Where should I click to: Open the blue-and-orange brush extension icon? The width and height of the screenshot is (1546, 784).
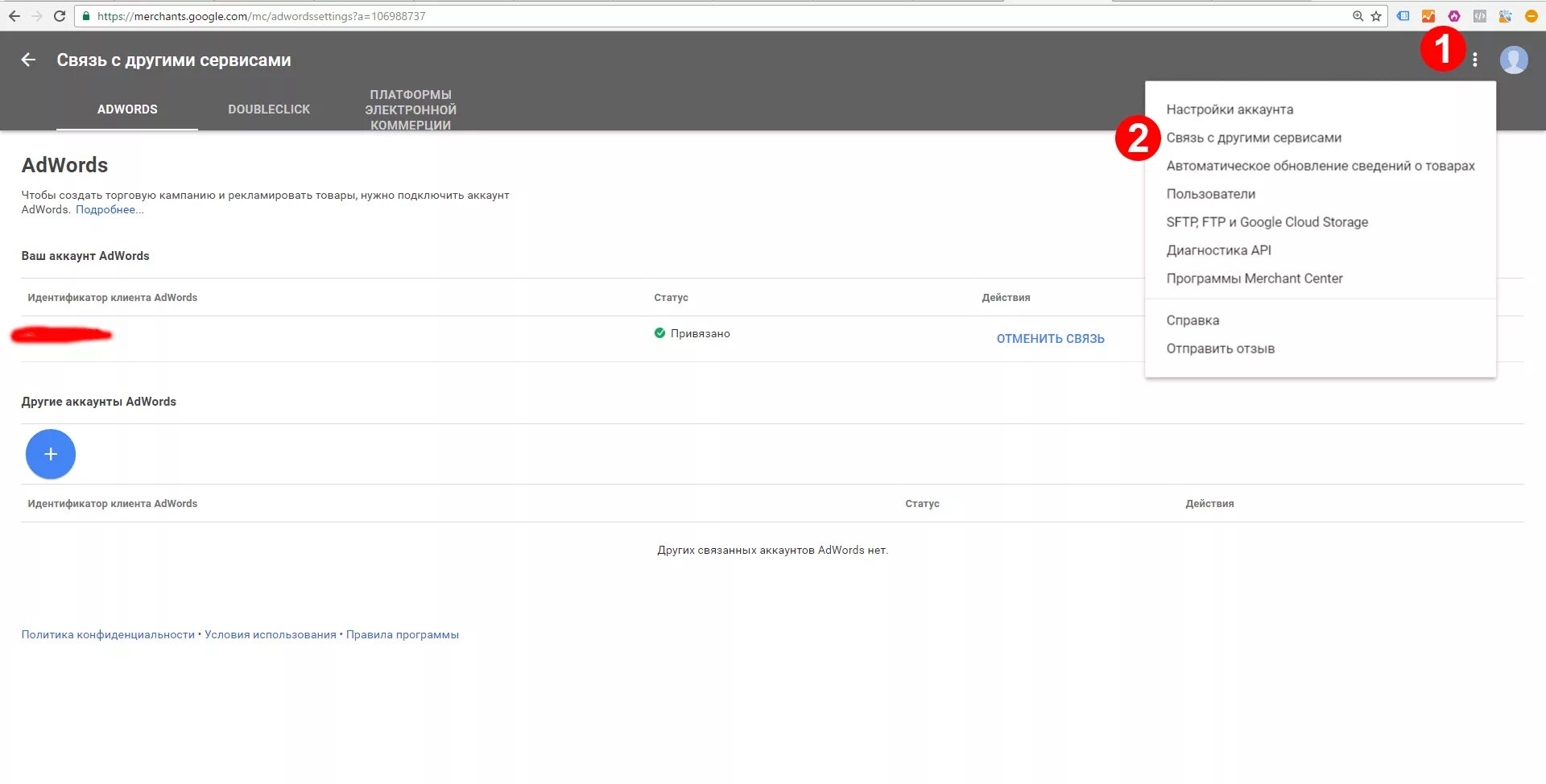click(1506, 16)
